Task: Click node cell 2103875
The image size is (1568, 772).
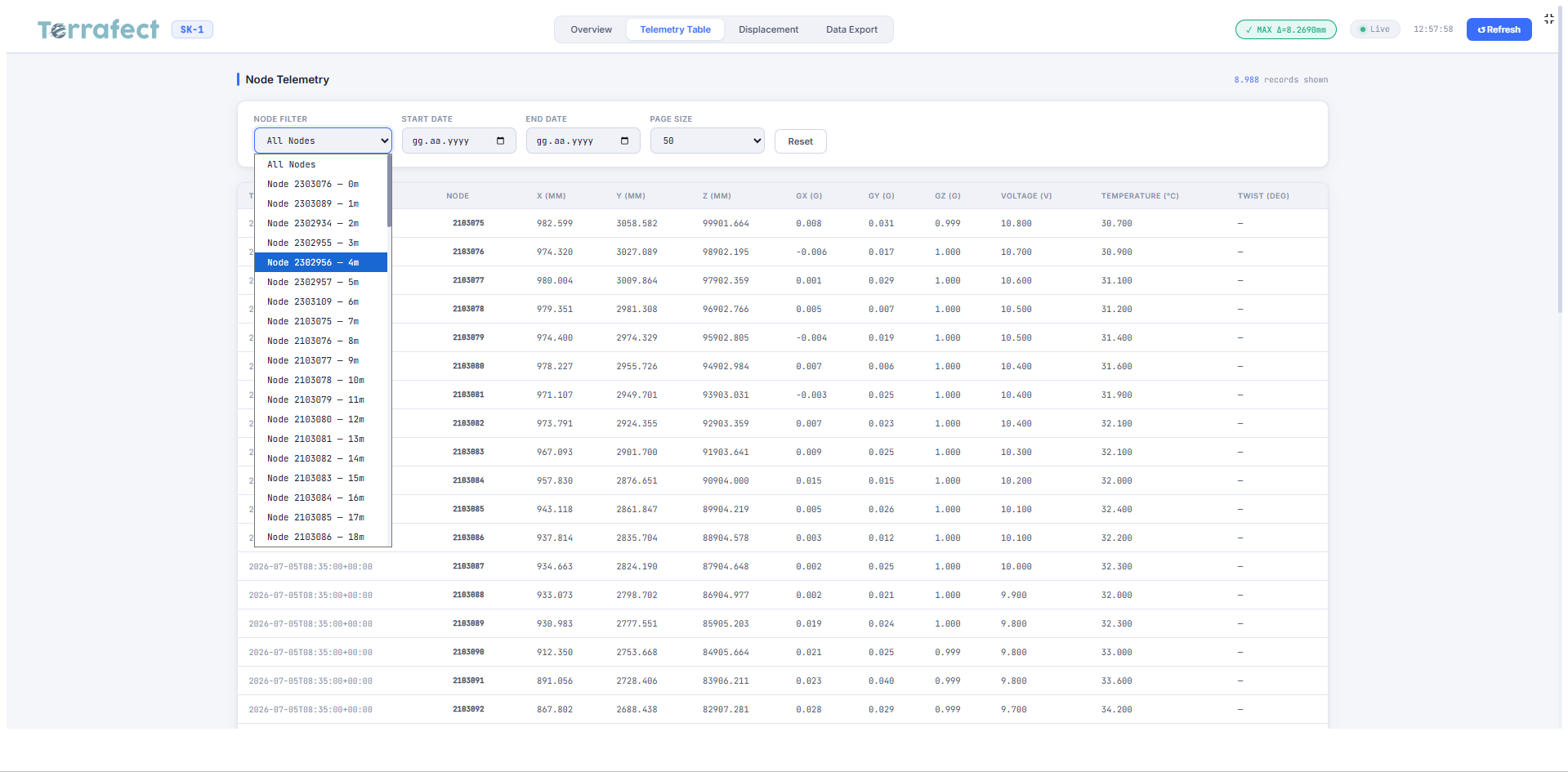Action: 468,223
